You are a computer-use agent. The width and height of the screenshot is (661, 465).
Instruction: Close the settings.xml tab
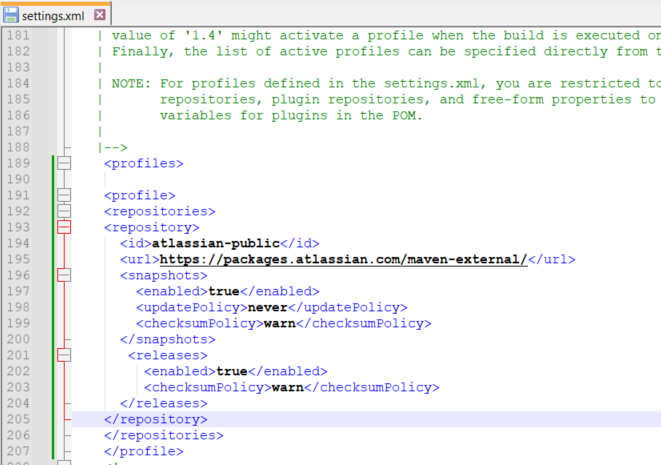100,15
